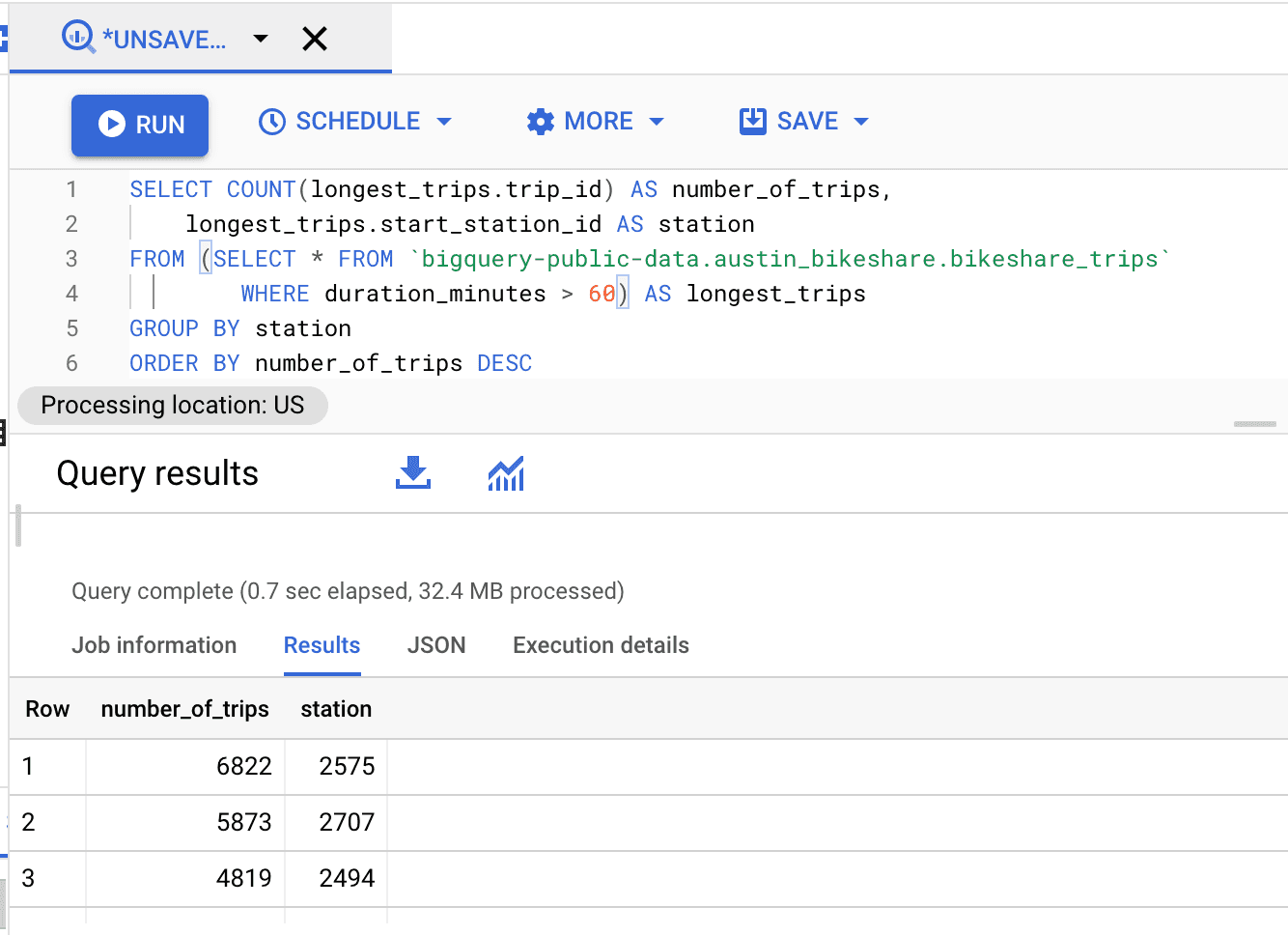Click the station column header
Image resolution: width=1288 pixels, height=935 pixels.
pyautogui.click(x=336, y=709)
